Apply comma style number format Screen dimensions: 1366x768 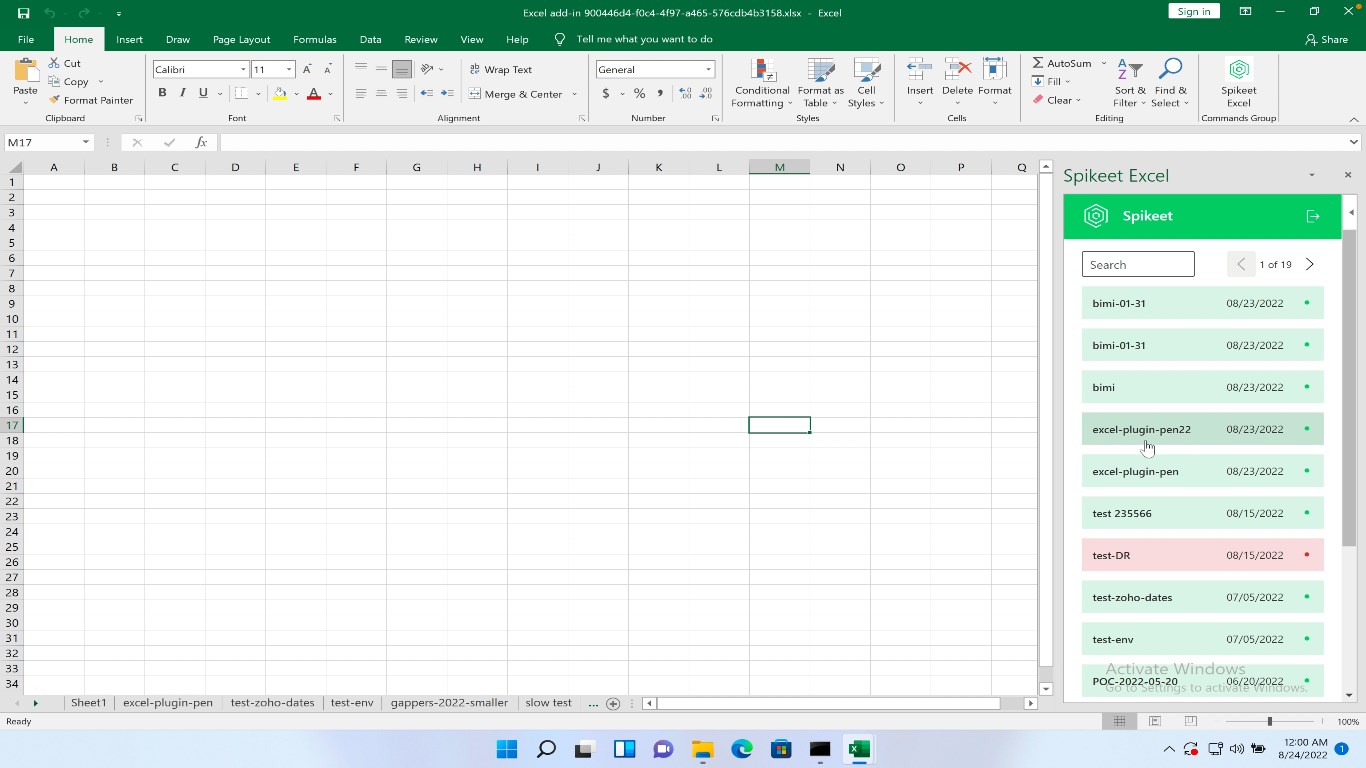pos(660,93)
